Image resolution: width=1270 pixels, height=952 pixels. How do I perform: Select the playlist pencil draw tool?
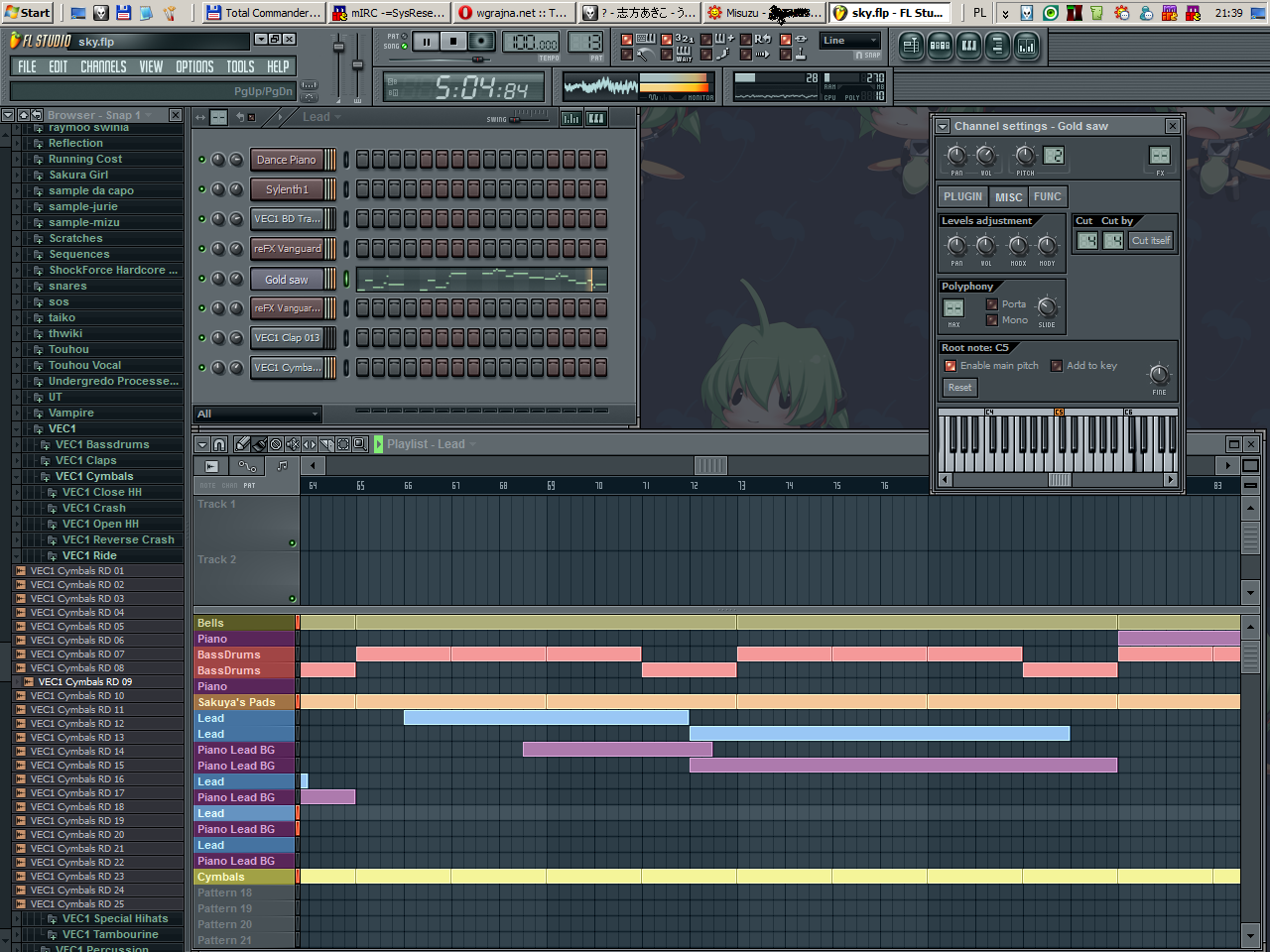click(242, 444)
